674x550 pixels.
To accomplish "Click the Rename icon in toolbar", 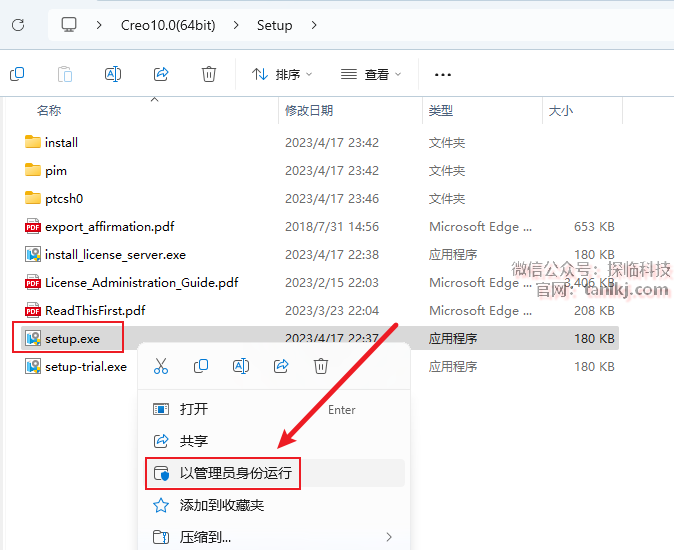I will pos(113,74).
